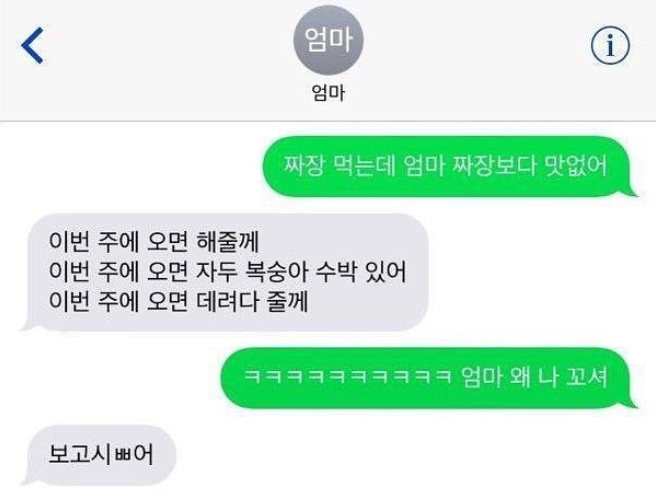Image resolution: width=656 pixels, height=495 pixels.
Task: Select the line mentioning 자두 복숭아 수박 있어
Action: pos(228,271)
